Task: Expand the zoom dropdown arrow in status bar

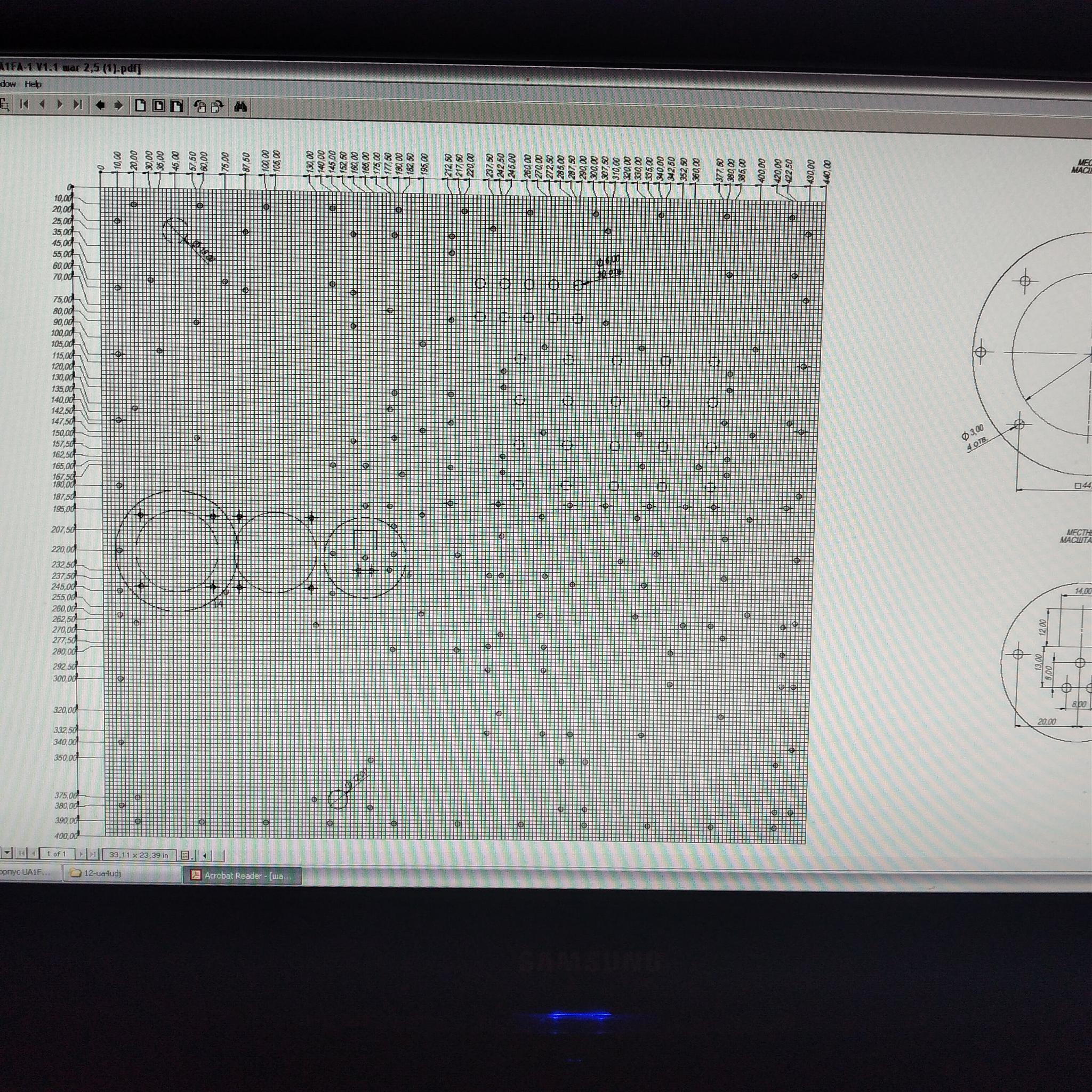Action: pos(7,853)
